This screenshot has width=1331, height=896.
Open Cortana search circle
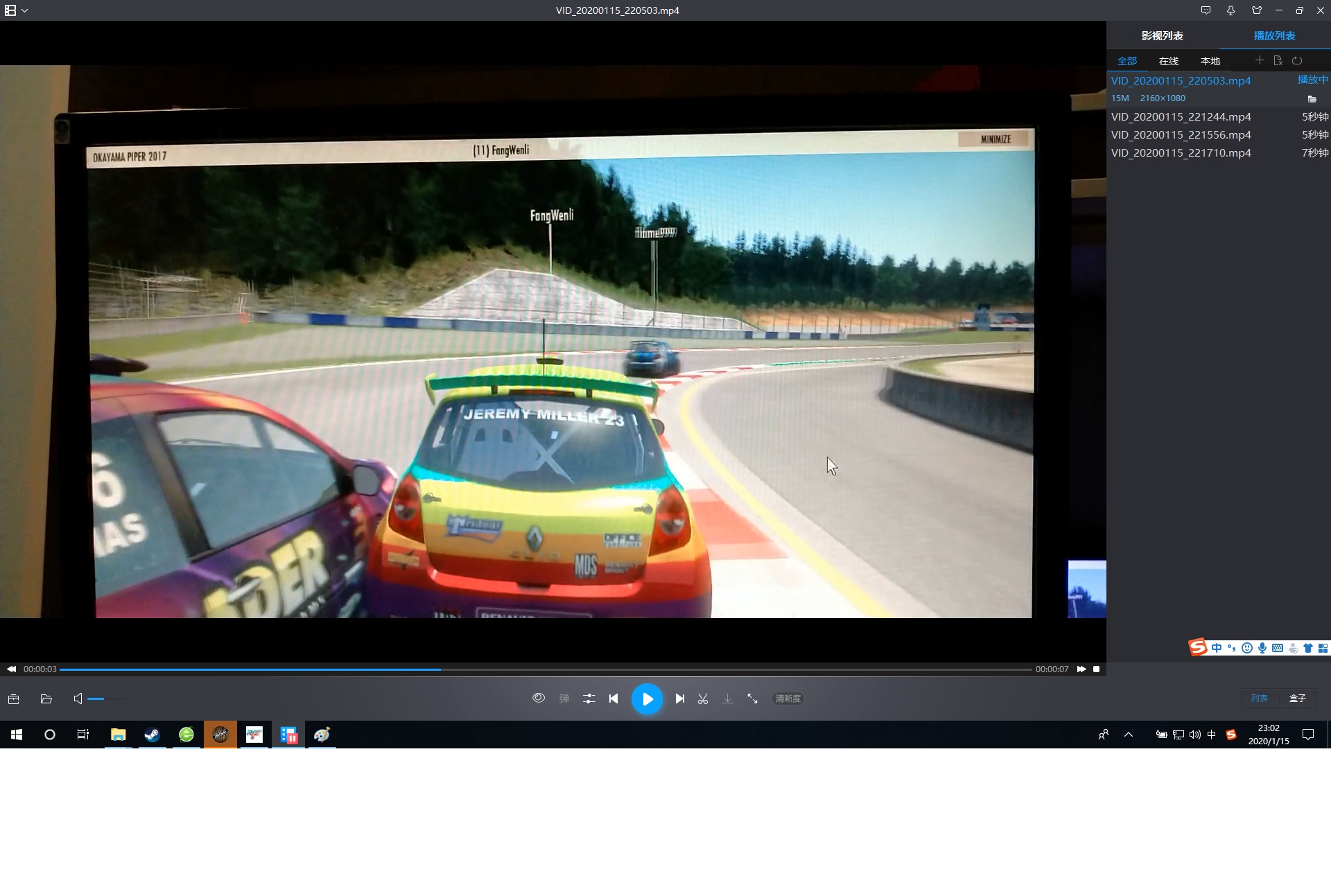[50, 735]
